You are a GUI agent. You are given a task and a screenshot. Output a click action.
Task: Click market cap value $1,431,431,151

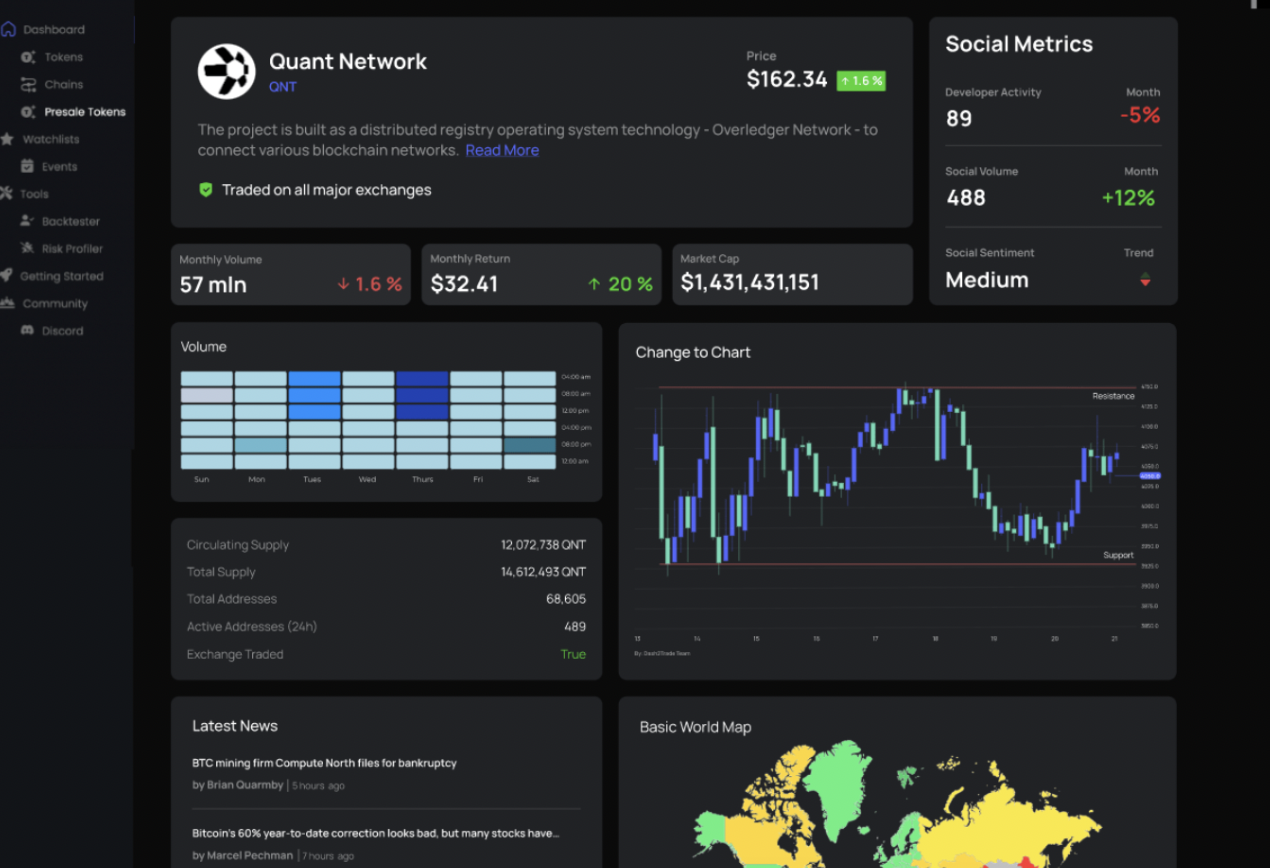coord(750,283)
